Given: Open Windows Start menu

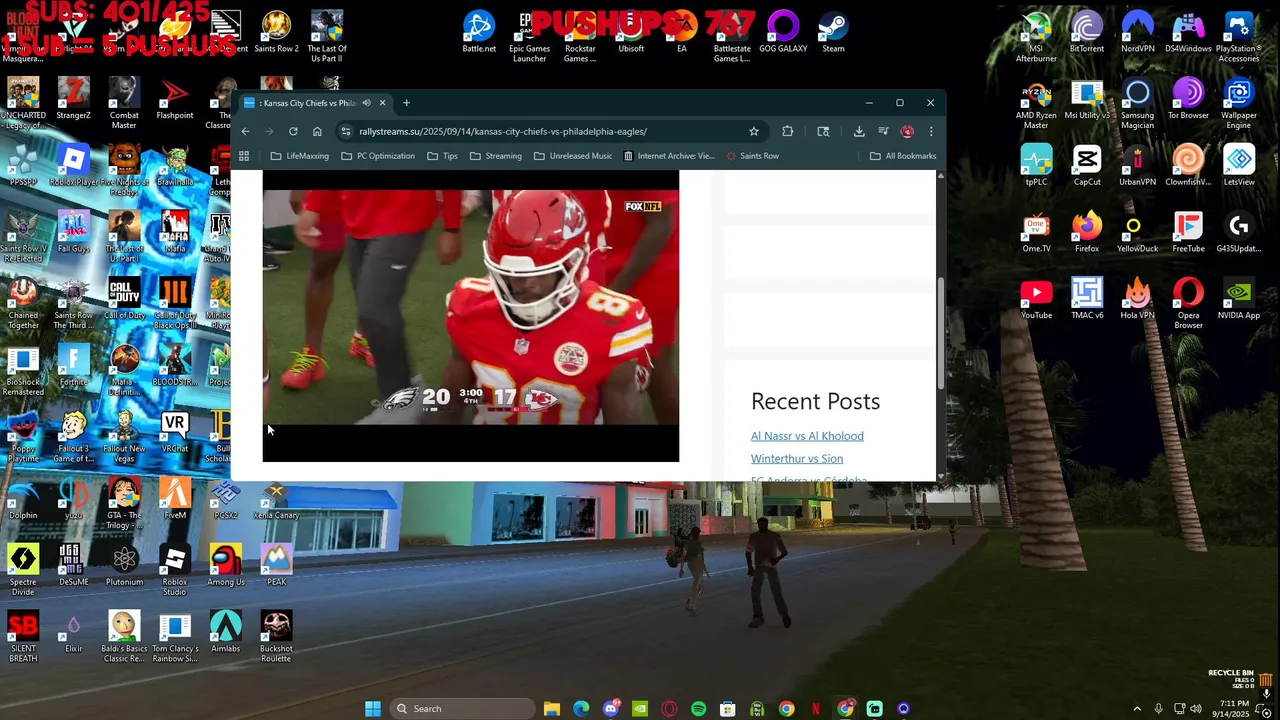Looking at the screenshot, I should click(373, 709).
